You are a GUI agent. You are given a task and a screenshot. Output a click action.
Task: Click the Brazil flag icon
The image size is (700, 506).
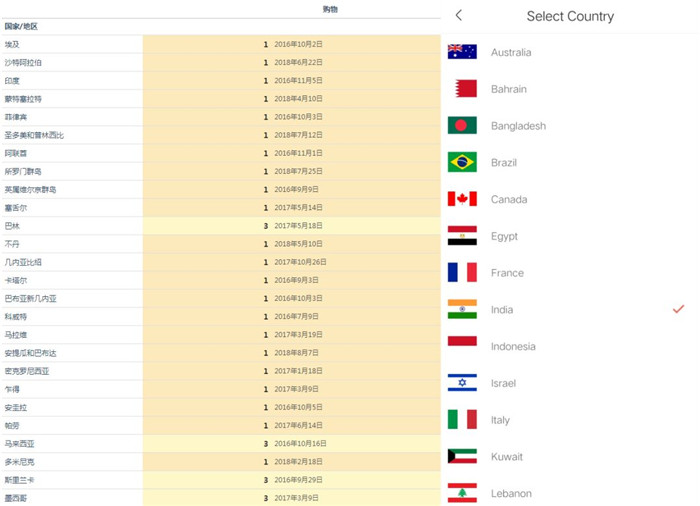462,162
